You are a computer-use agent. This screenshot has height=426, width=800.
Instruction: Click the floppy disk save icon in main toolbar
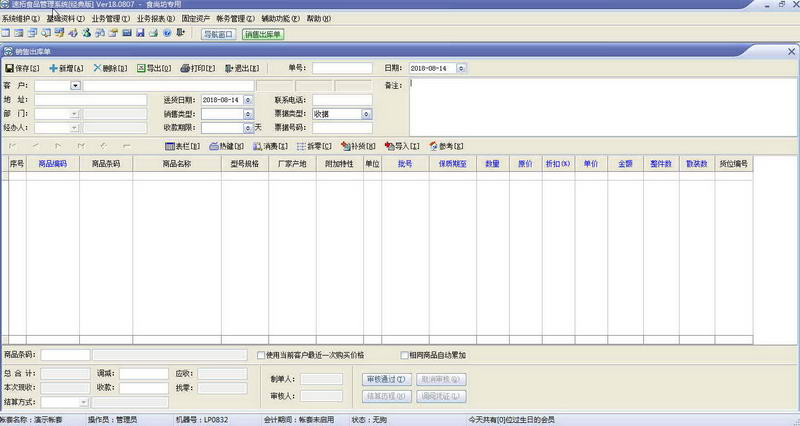[x=140, y=33]
